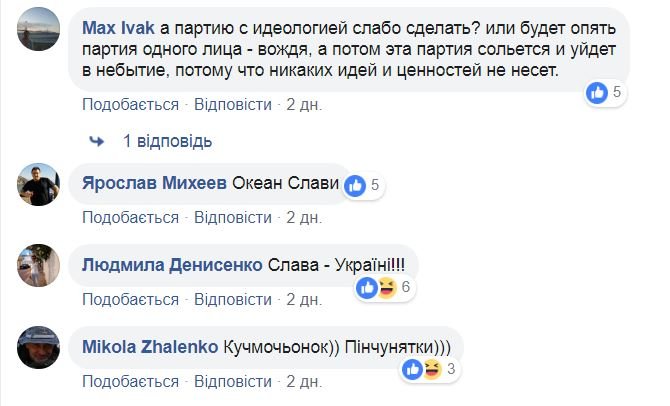Open Людмила Денисенко's avatar thumbnail

click(x=39, y=266)
